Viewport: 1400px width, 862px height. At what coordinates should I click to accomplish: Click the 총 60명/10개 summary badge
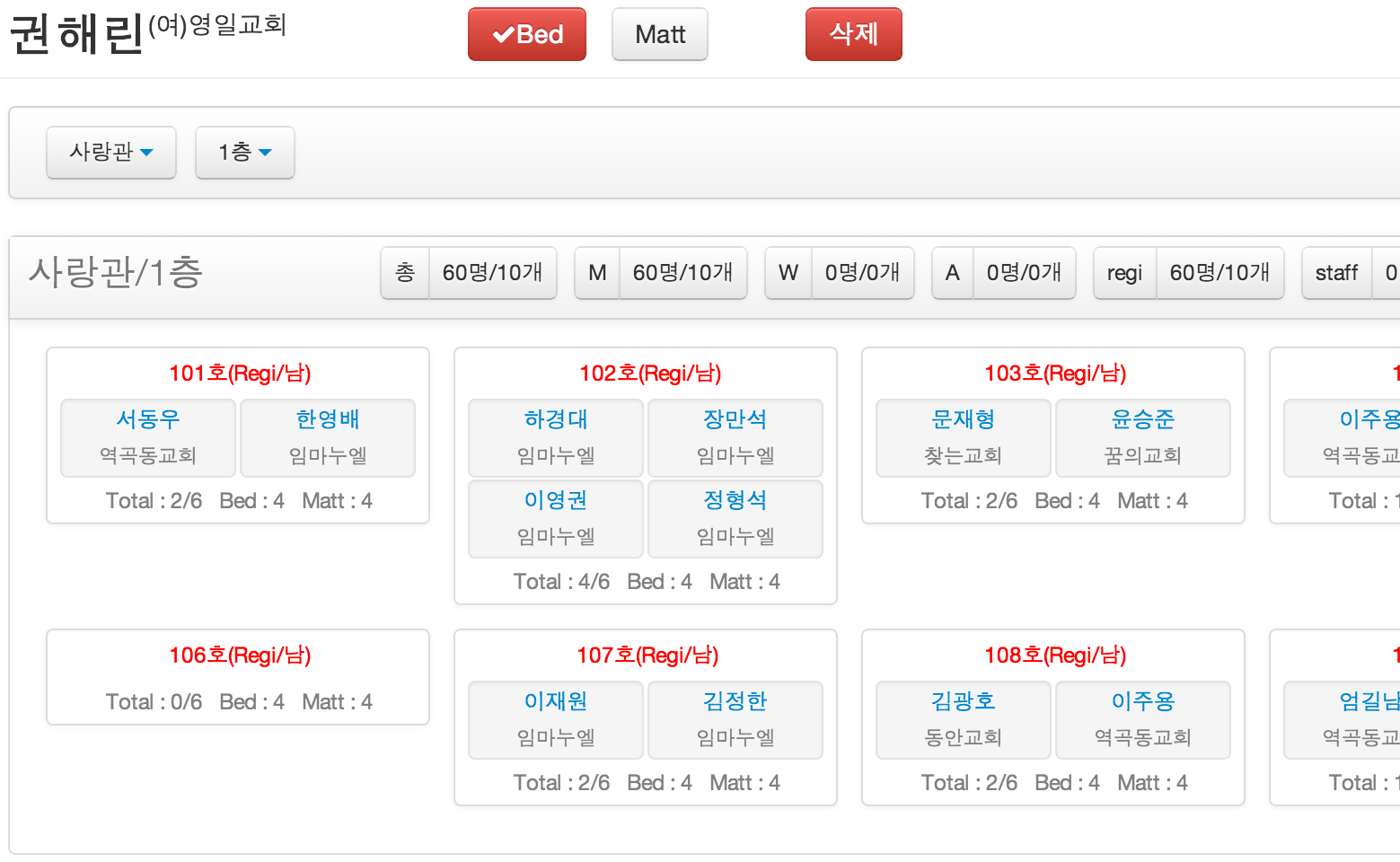(x=469, y=273)
